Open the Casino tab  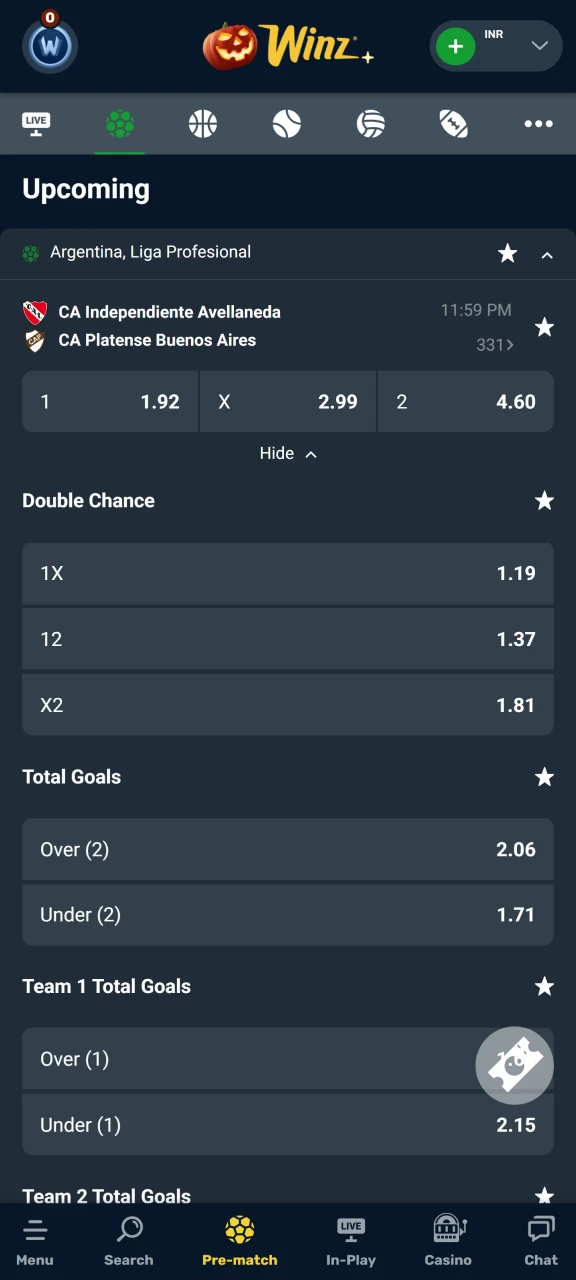(447, 1240)
